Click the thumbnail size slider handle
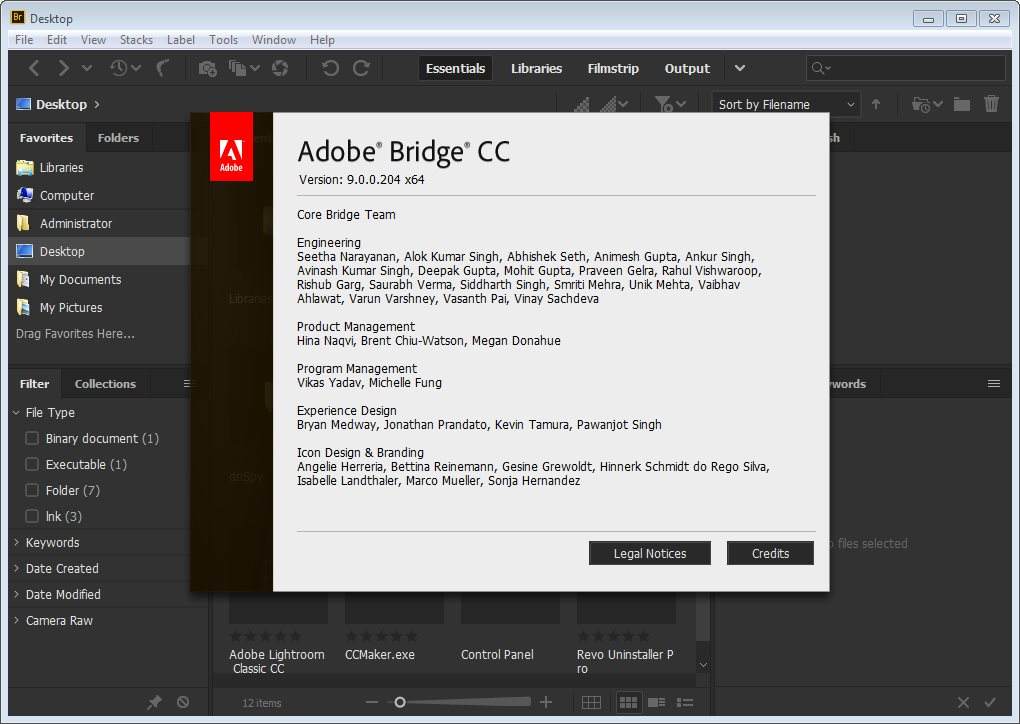 click(x=400, y=702)
